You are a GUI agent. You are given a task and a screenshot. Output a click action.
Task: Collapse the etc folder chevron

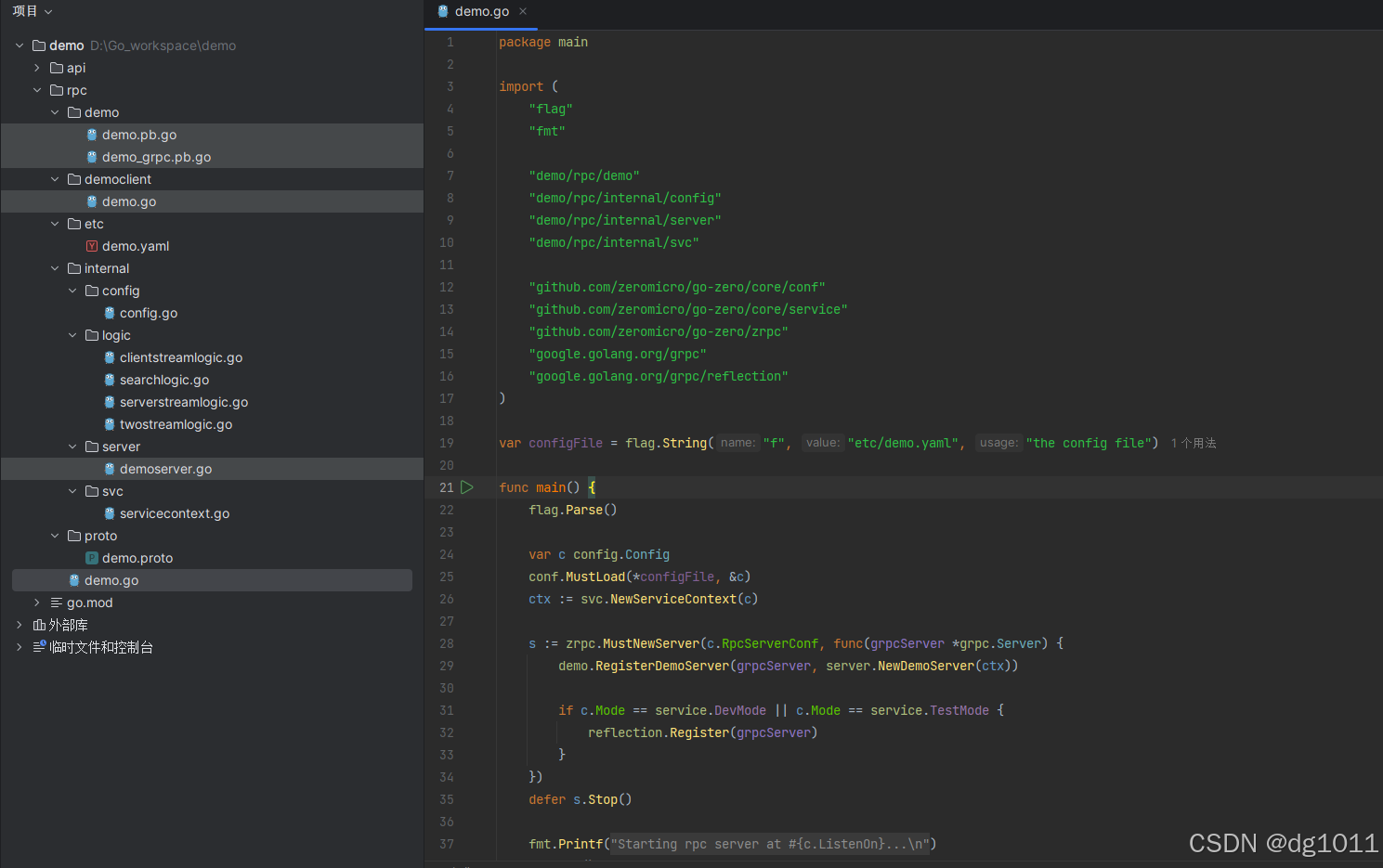55,224
